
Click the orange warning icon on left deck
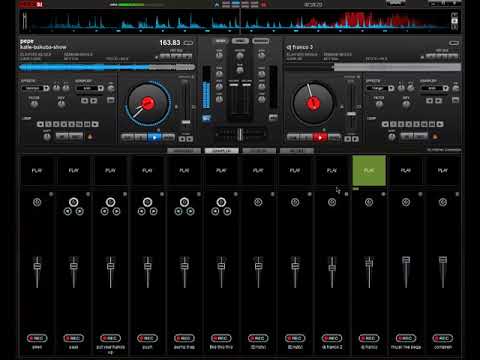pos(90,136)
